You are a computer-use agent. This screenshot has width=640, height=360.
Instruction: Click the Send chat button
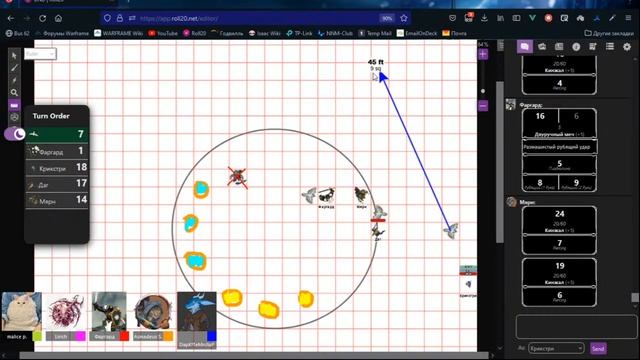click(598, 349)
